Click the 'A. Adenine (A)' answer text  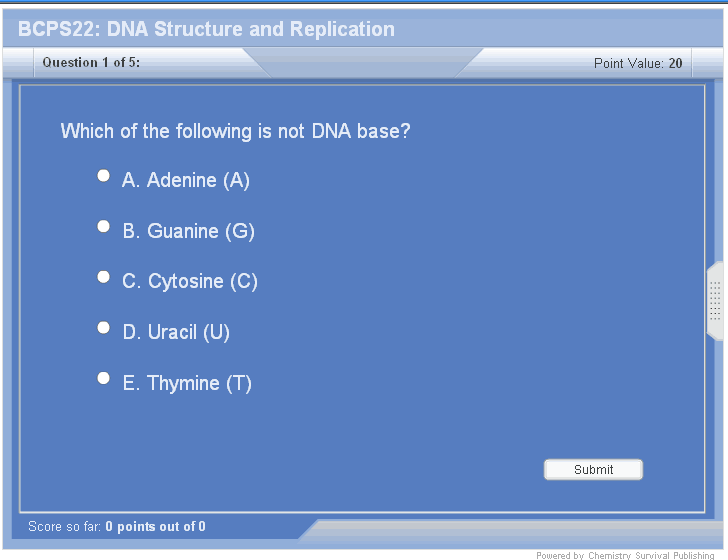pyautogui.click(x=186, y=181)
